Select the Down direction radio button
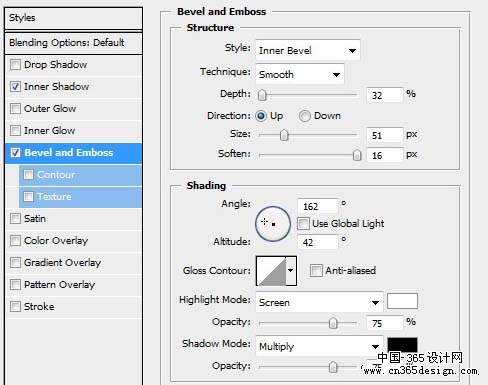 click(304, 116)
